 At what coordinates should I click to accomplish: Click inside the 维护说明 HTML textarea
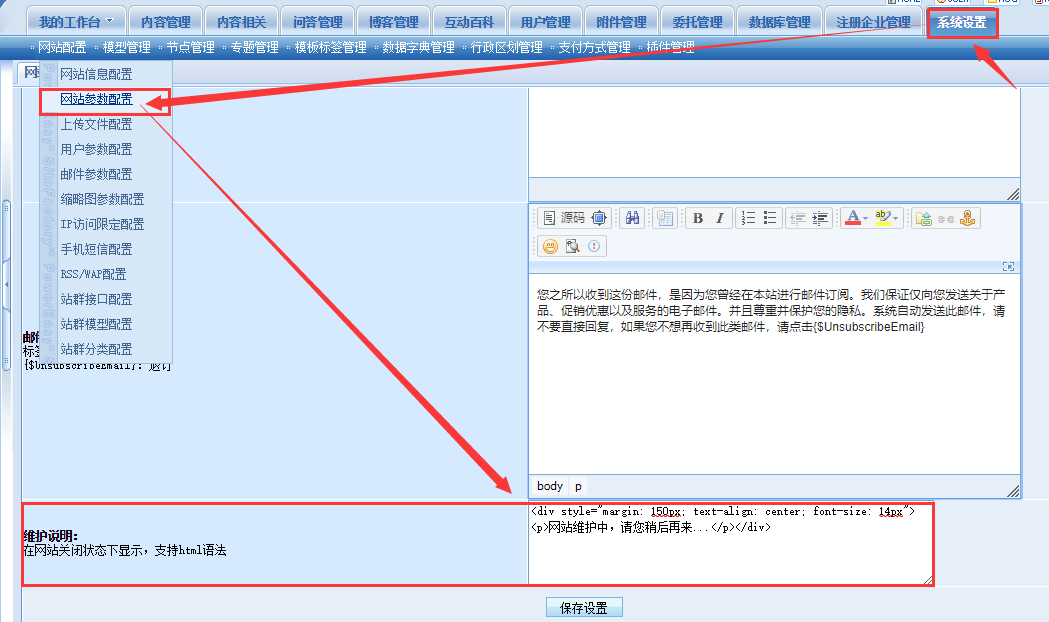pos(731,544)
